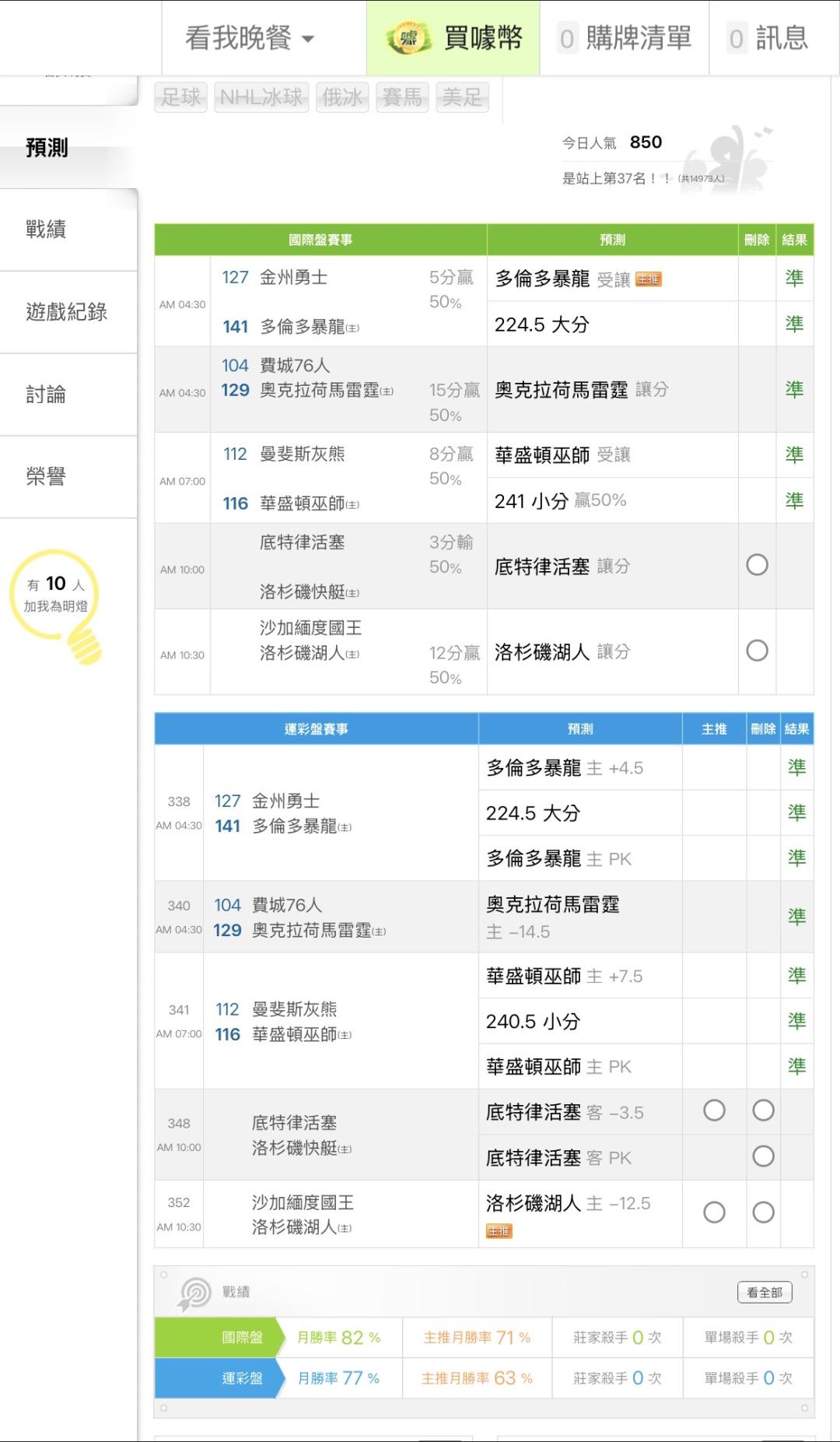Click the orange 主推 badge under 洛杉磯湖人
Screen dimensions: 840x1442
(x=499, y=1231)
